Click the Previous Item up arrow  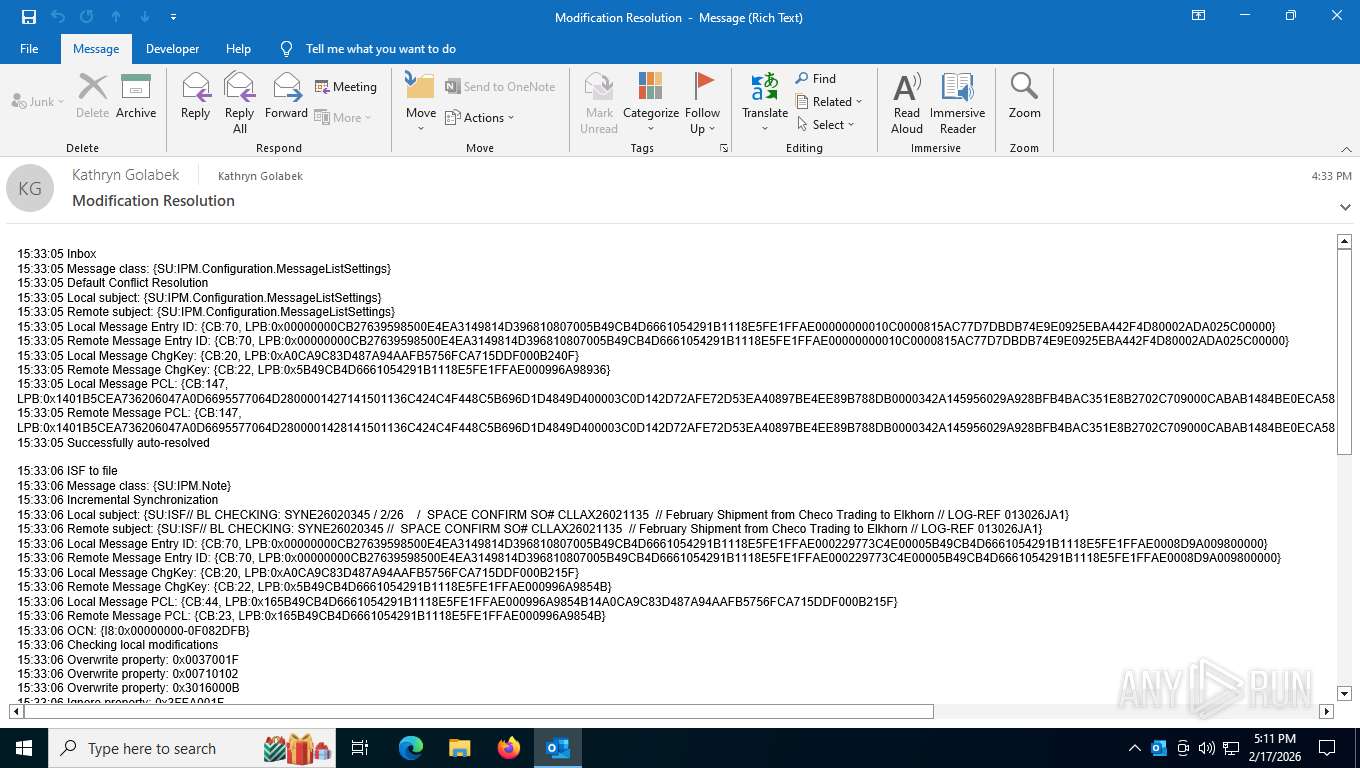click(x=116, y=17)
